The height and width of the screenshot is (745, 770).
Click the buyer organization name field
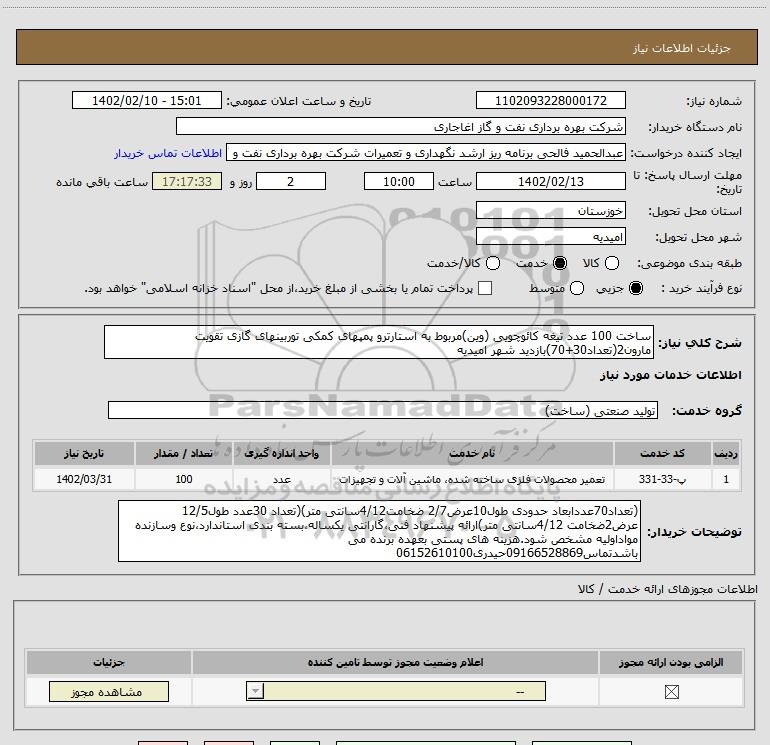tap(401, 126)
